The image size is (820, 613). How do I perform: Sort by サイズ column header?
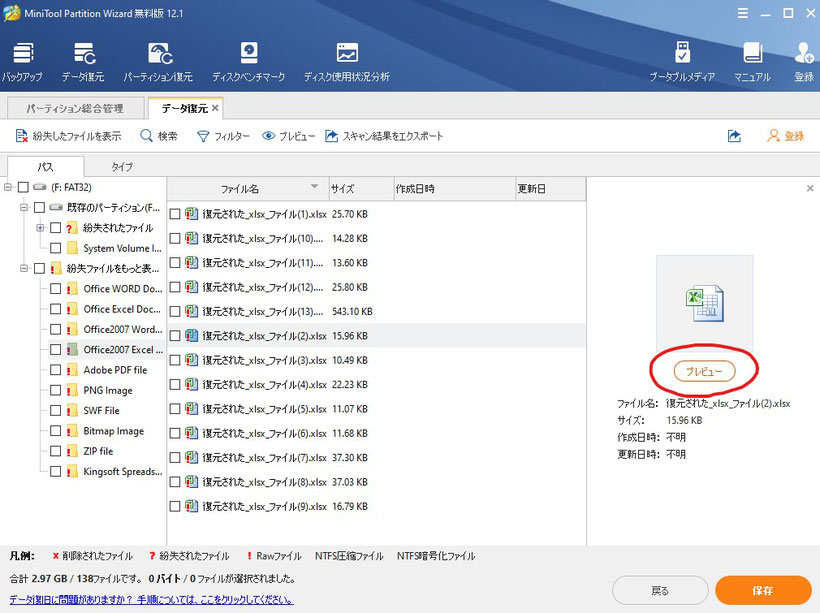(361, 189)
